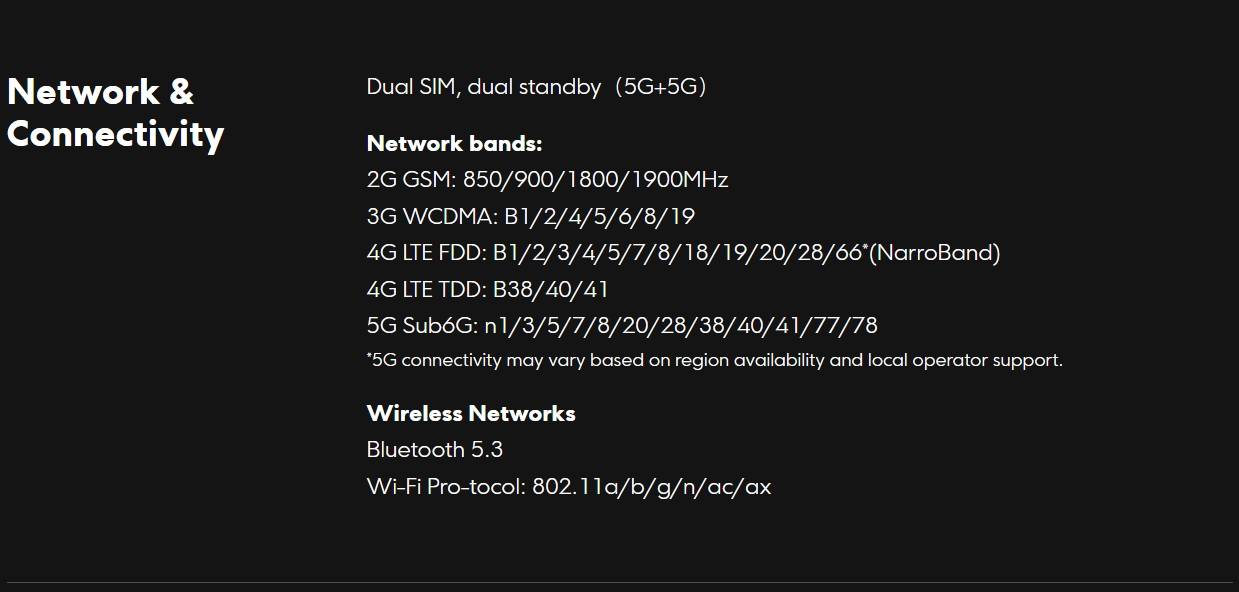
Task: Click the Dual SIM, dual standby line
Action: click(x=537, y=87)
